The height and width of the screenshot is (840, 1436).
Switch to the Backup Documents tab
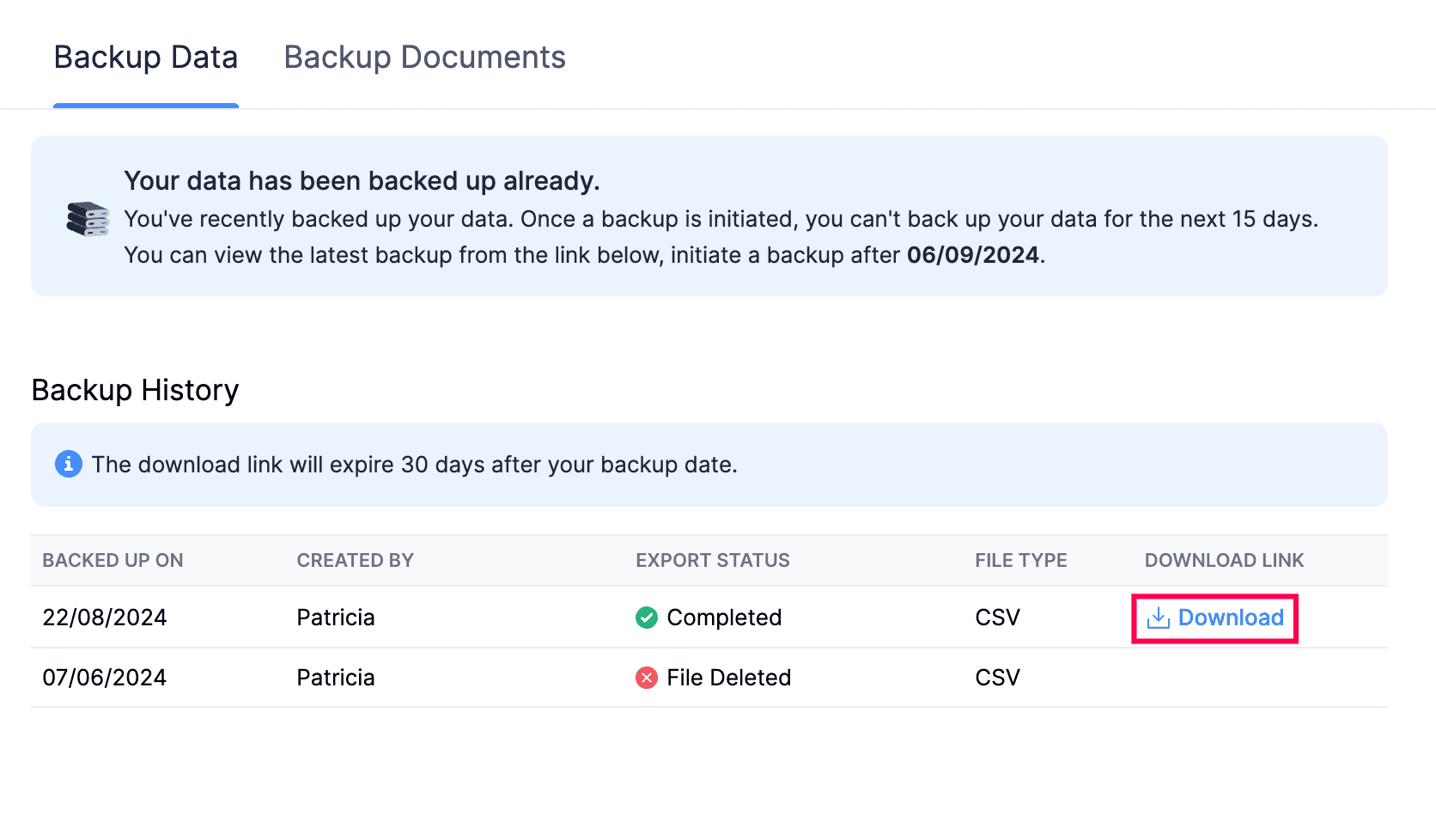point(424,57)
